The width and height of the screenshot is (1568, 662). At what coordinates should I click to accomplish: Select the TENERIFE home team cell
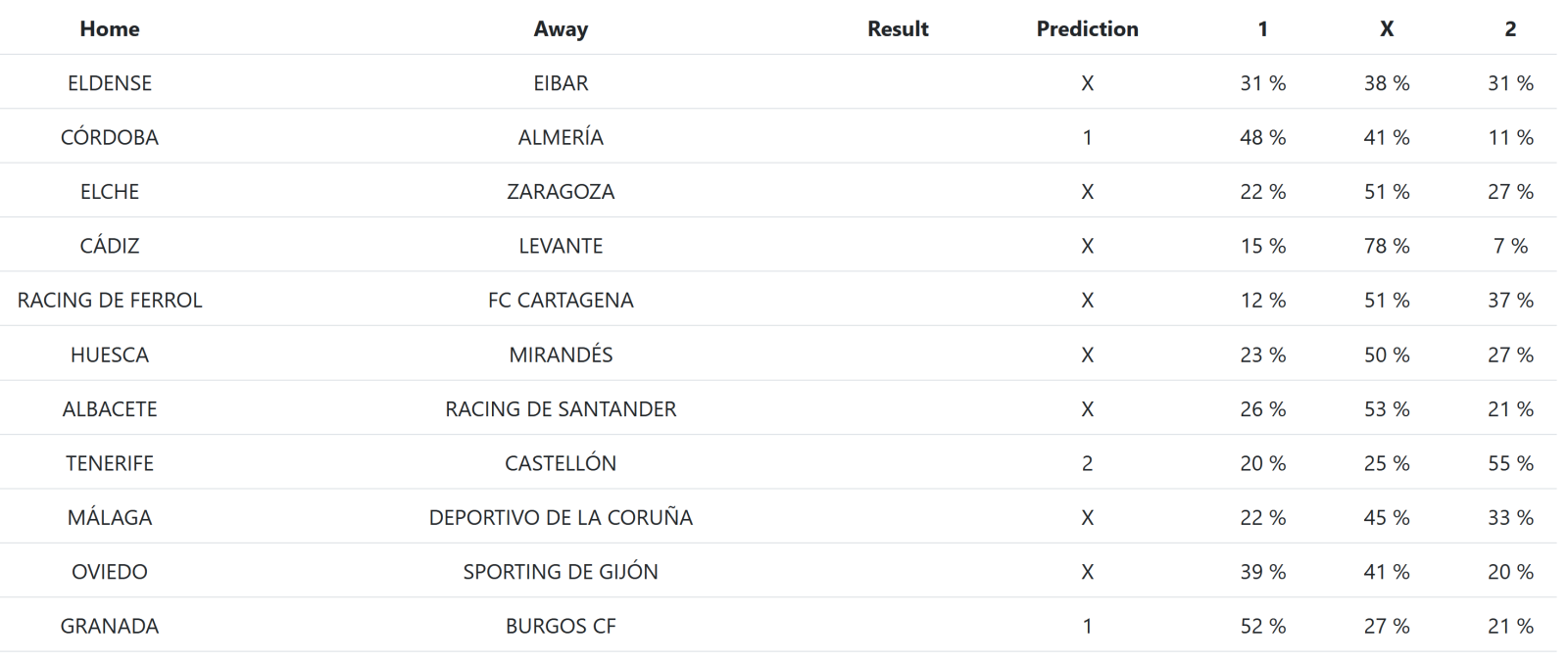110,463
